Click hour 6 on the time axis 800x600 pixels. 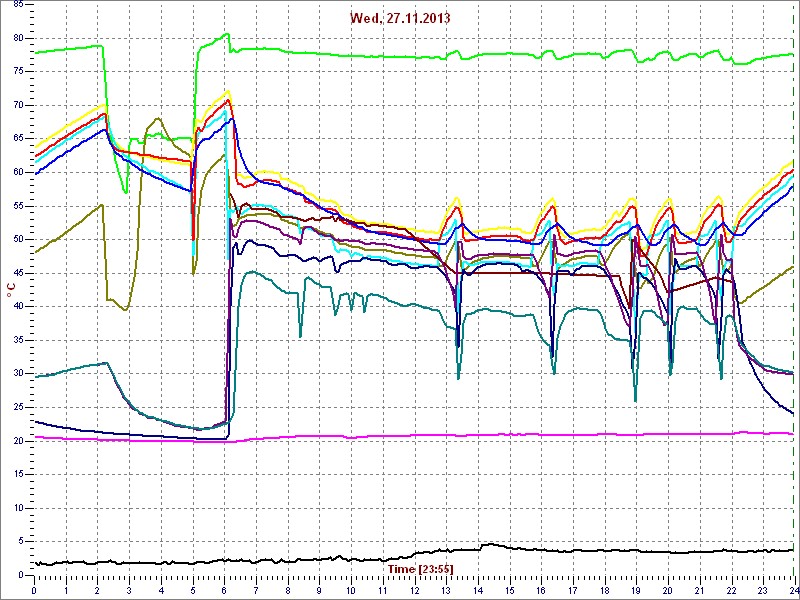224,590
